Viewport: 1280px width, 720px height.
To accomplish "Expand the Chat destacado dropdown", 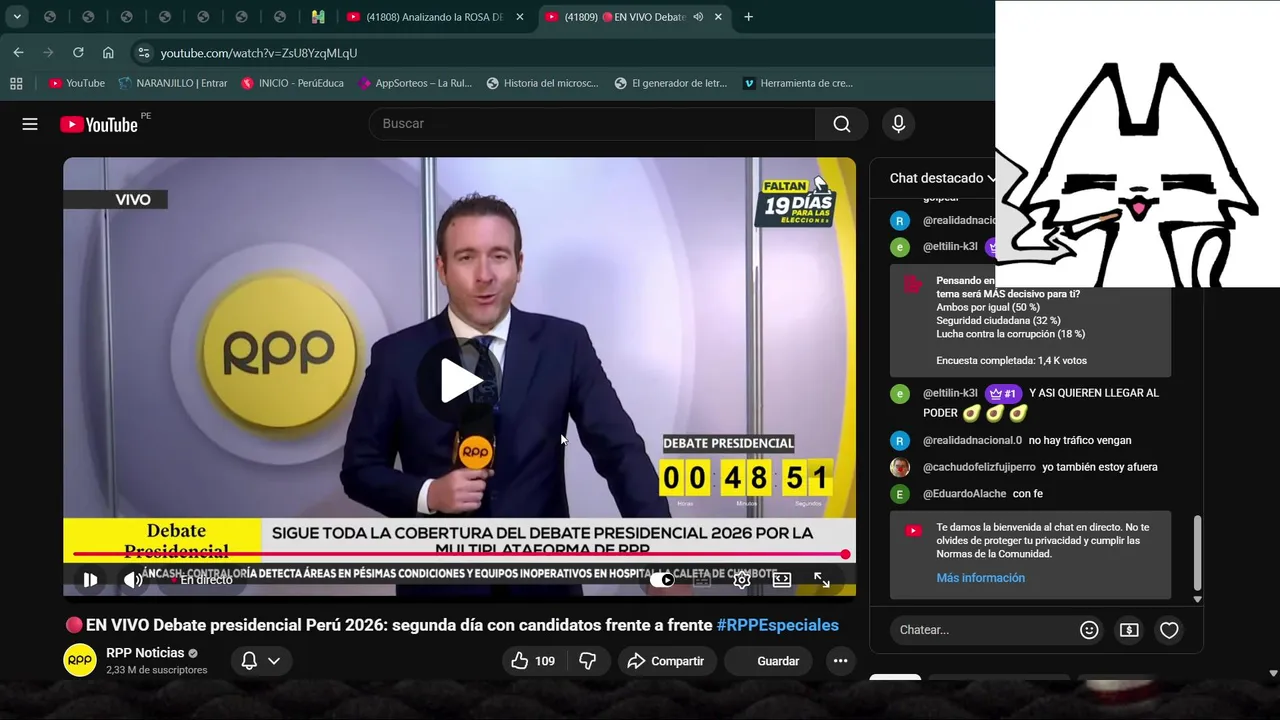I will pos(943,178).
